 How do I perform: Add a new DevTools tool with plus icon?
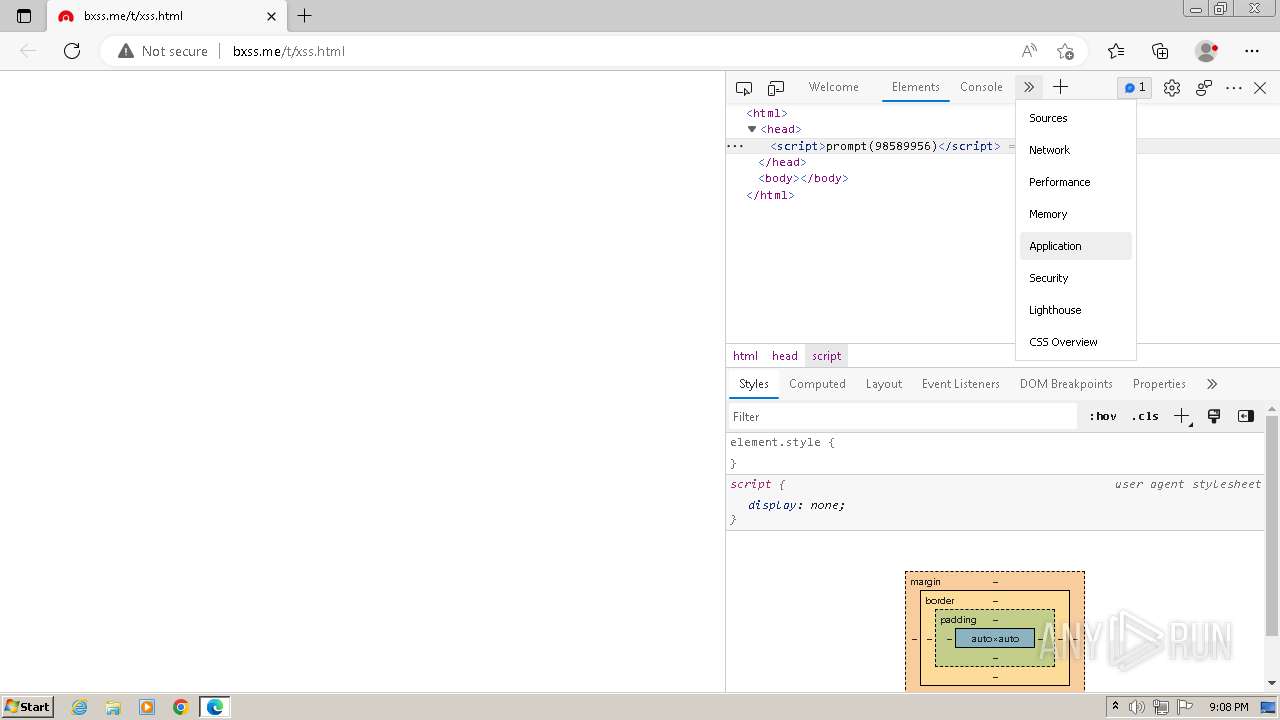(x=1061, y=88)
